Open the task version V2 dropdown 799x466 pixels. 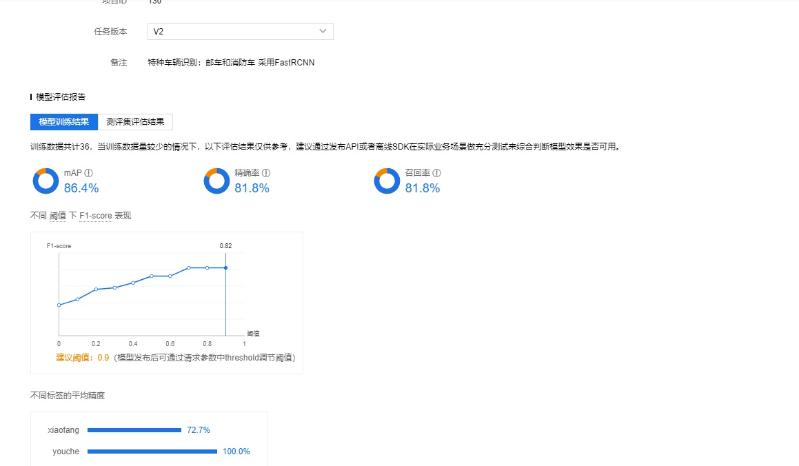point(240,31)
